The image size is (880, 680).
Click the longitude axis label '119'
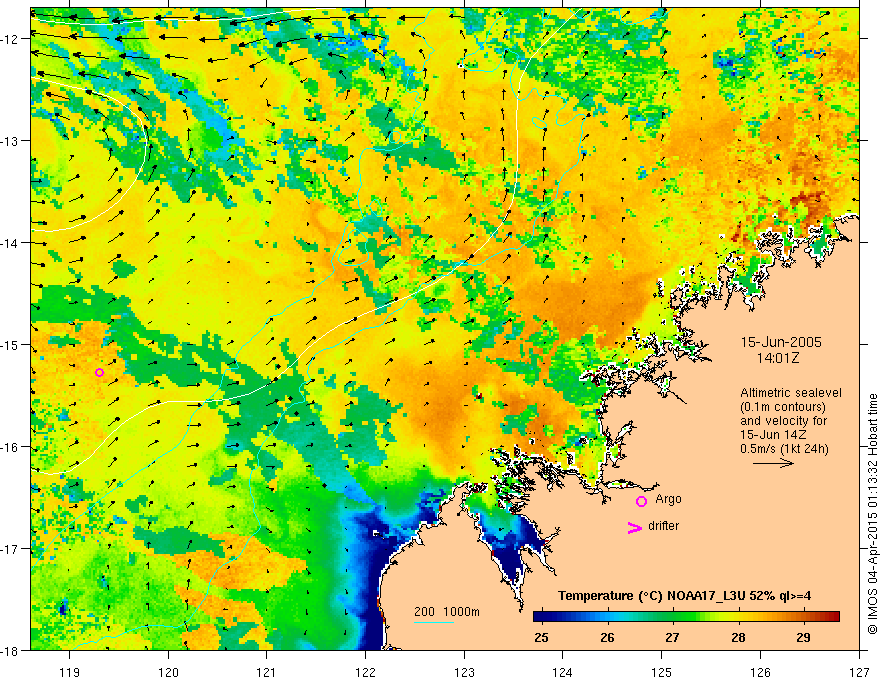(70, 672)
